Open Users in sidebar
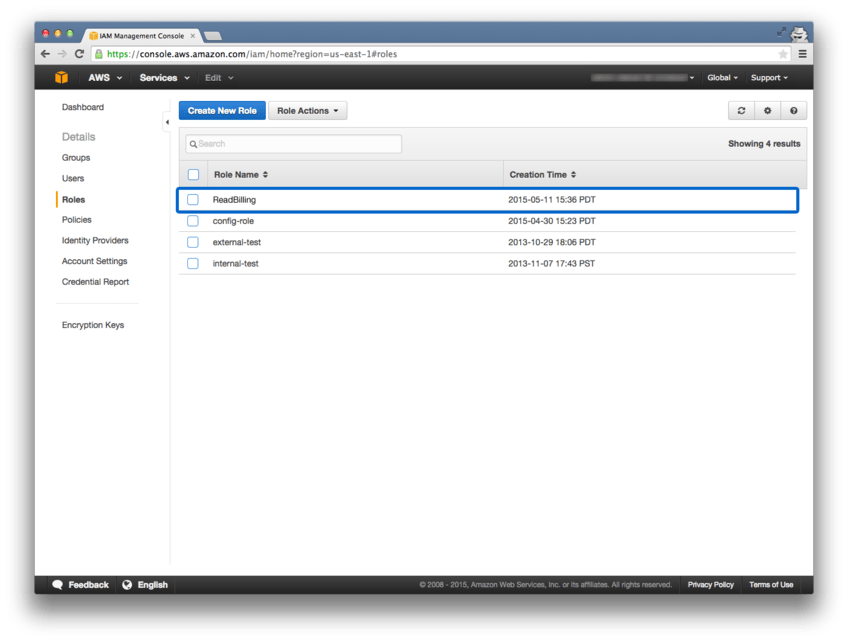 coord(72,178)
